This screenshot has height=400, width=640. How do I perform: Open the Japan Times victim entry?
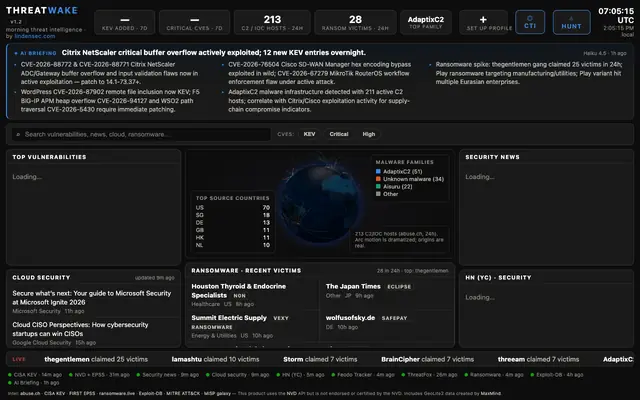pyautogui.click(x=353, y=287)
